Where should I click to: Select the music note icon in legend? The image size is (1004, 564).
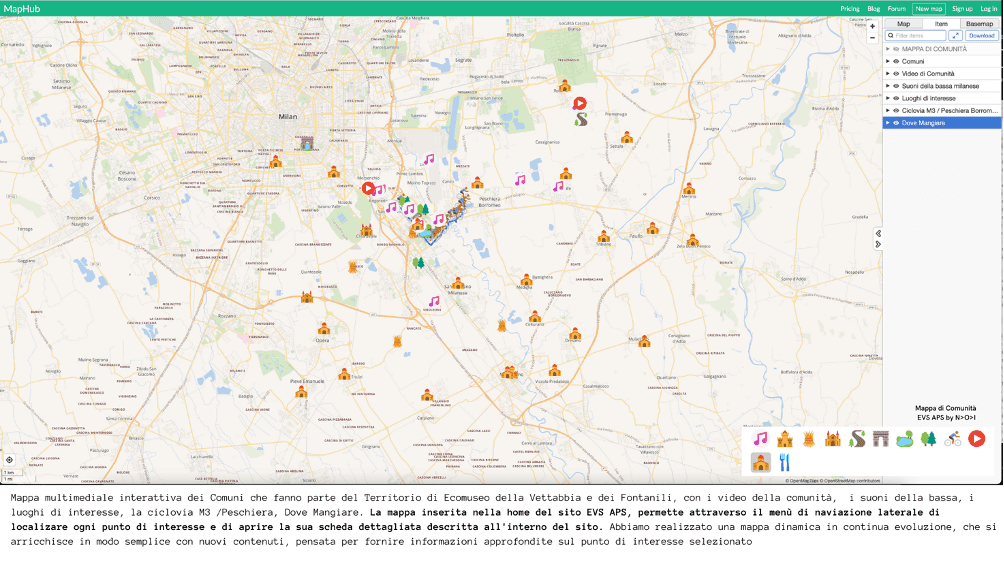point(760,439)
